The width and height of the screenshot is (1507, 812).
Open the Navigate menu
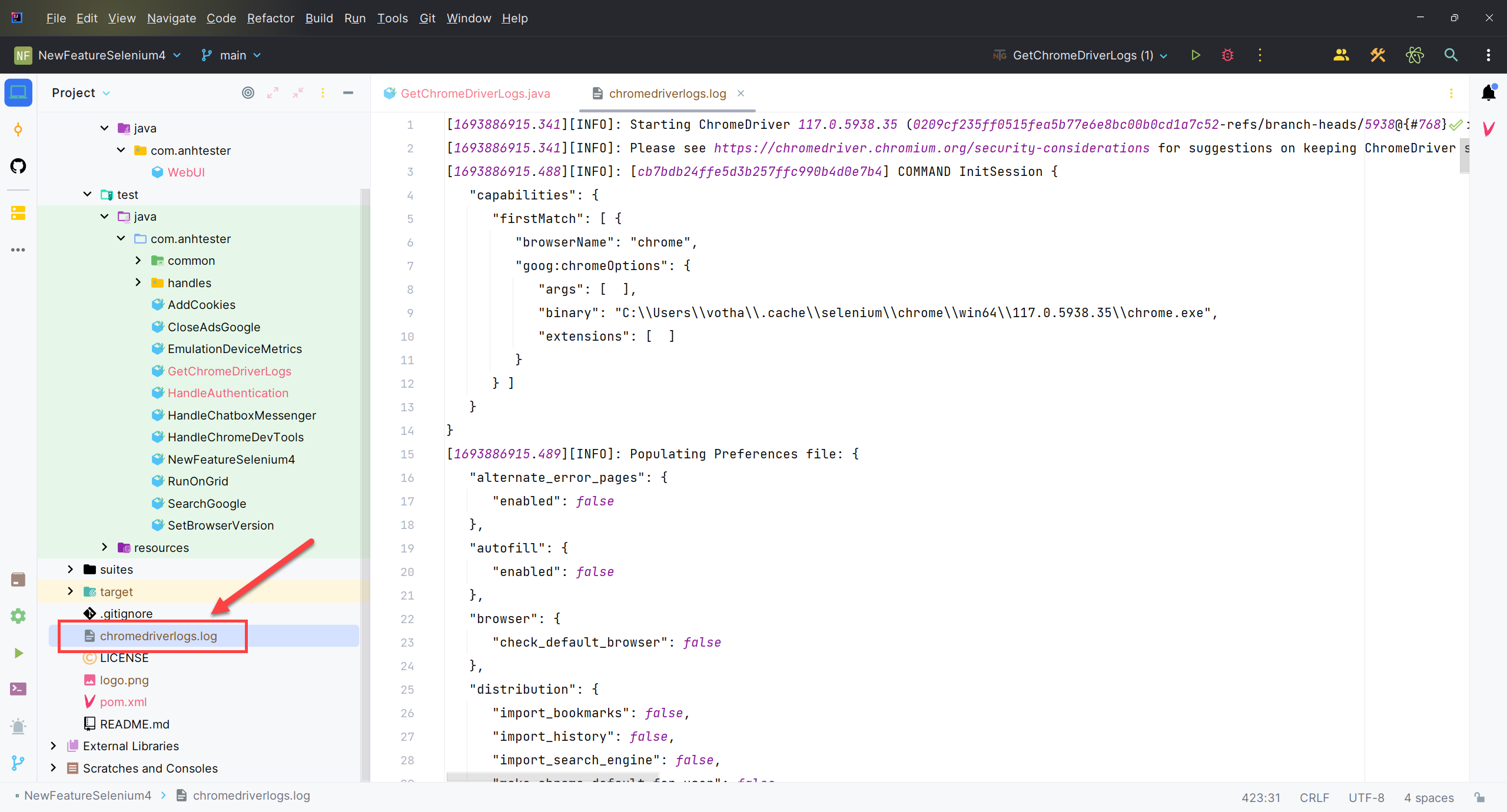pyautogui.click(x=171, y=18)
